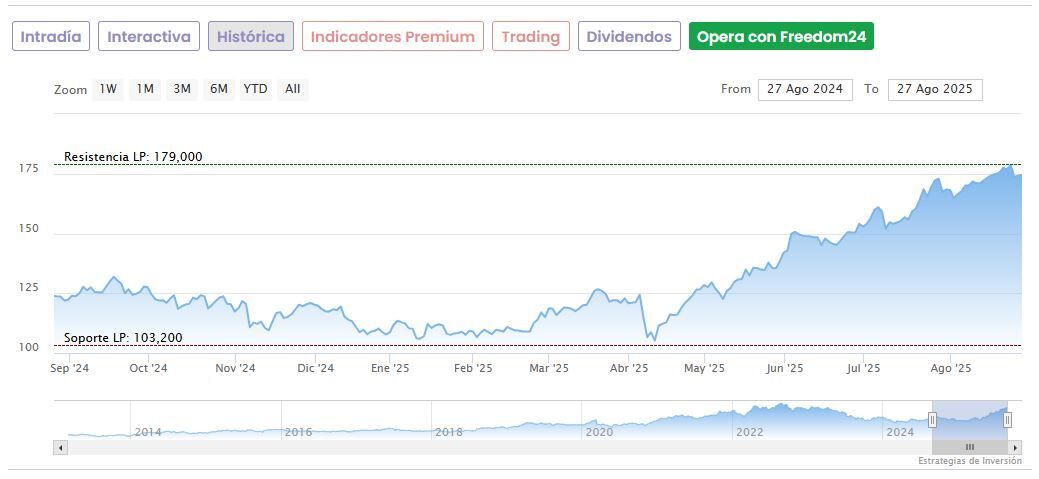Select the YTD zoom option
Image resolution: width=1039 pixels, height=479 pixels.
tap(255, 89)
